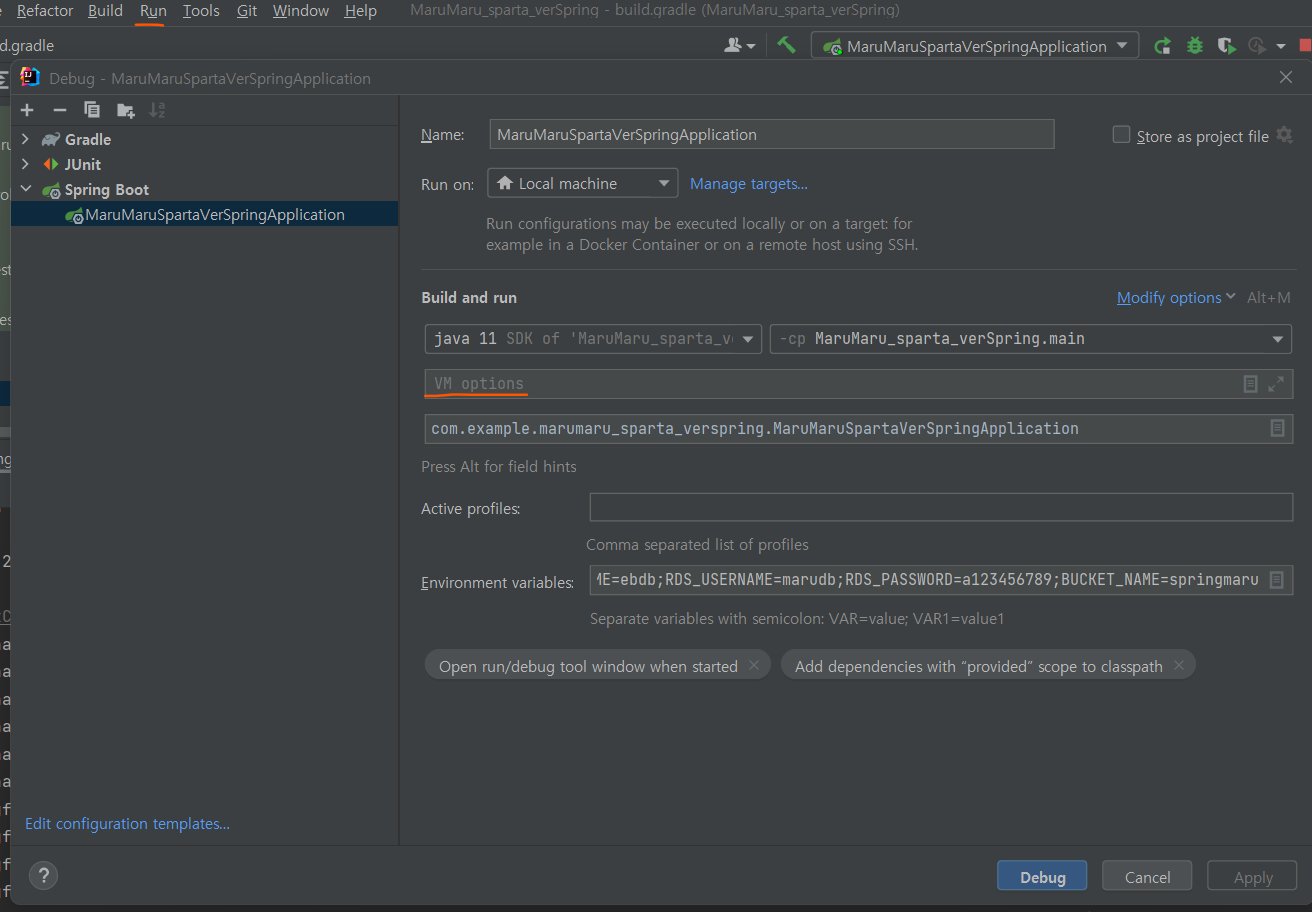Focus the Active profiles input field
The width and height of the screenshot is (1312, 912).
click(941, 507)
